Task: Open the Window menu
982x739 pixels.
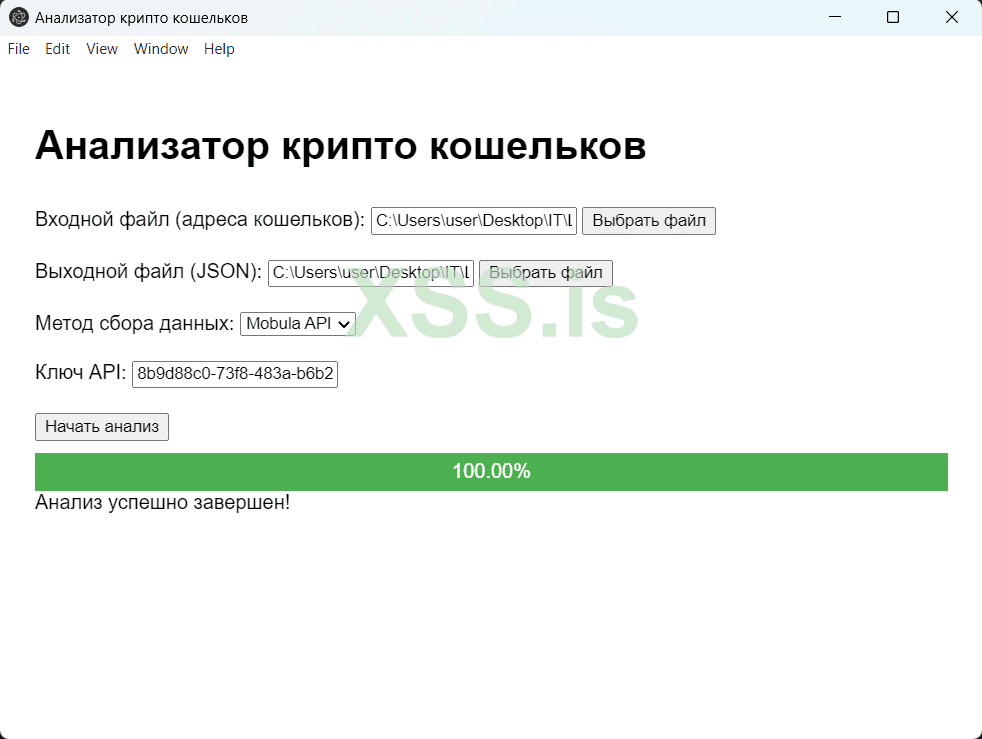Action: coord(161,48)
